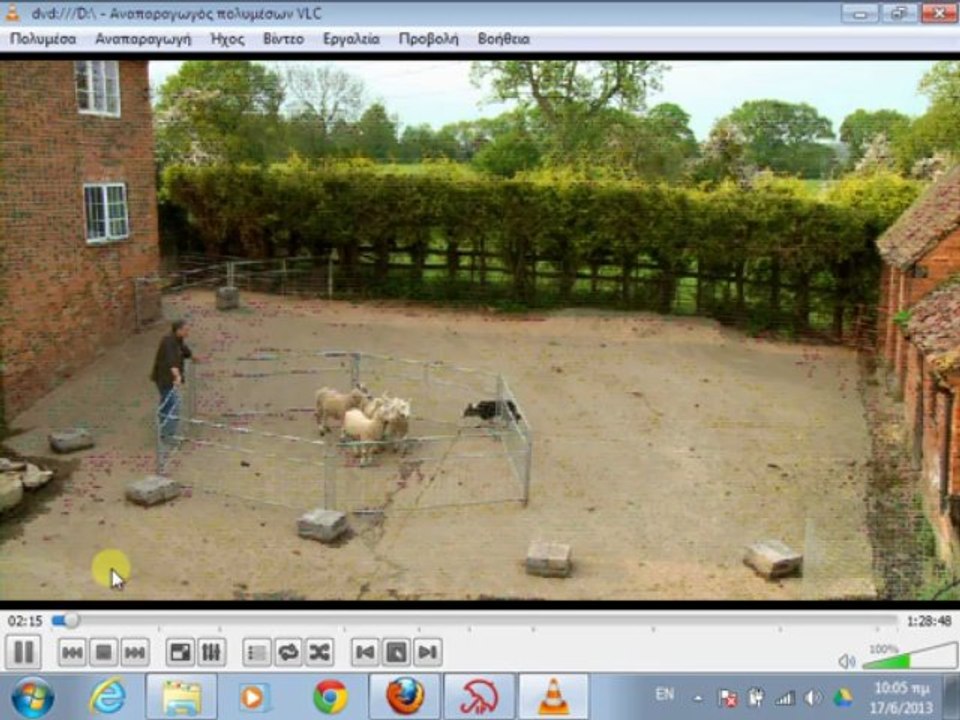
Task: Open the red umbrella taskbar application
Action: pyautogui.click(x=479, y=697)
